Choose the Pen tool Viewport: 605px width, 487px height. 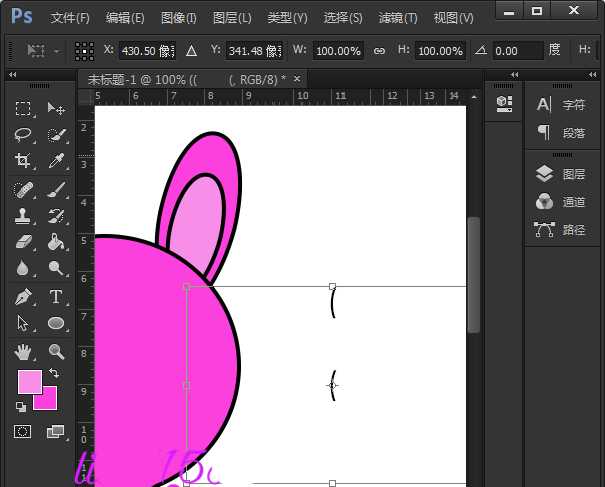click(x=23, y=297)
